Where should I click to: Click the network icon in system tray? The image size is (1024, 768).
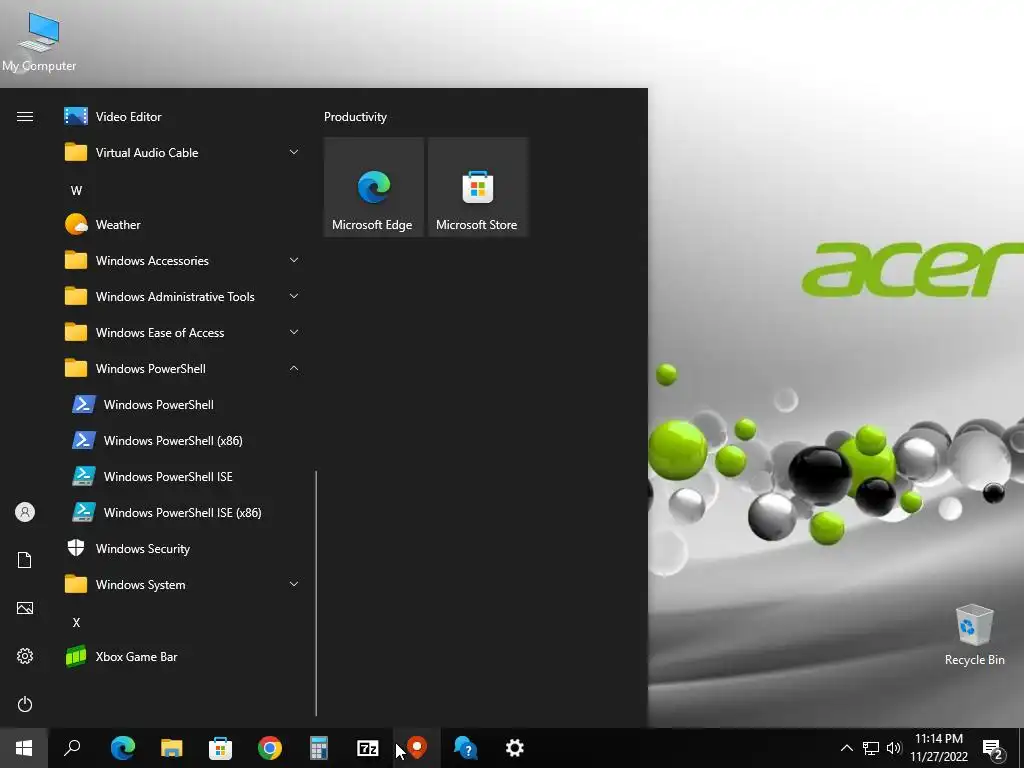(871, 748)
